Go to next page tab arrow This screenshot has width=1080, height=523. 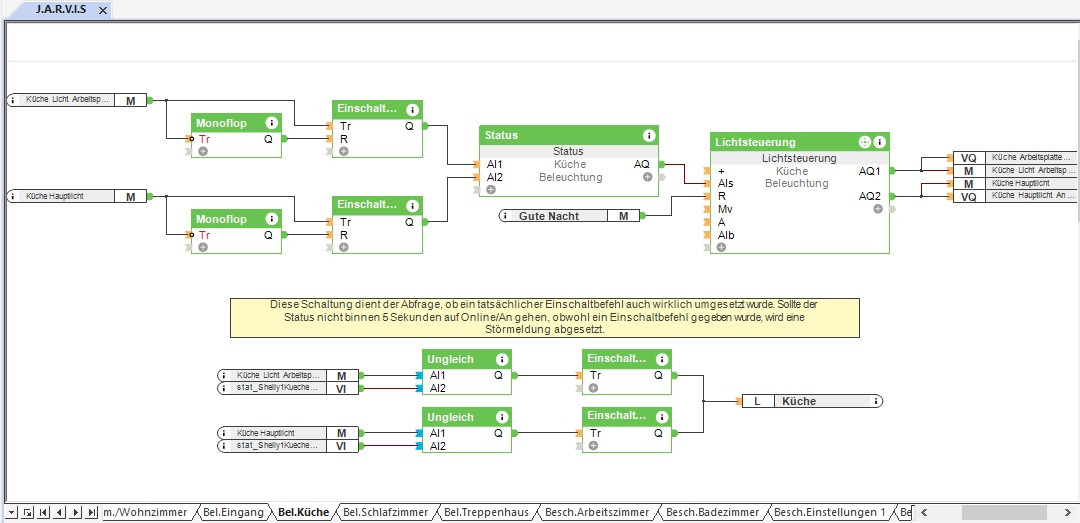click(x=76, y=512)
